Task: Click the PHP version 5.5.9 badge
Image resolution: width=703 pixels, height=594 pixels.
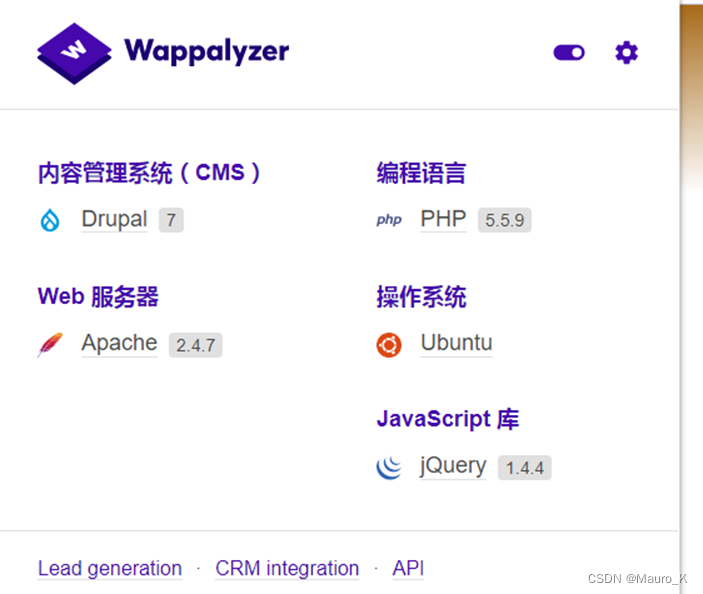Action: pos(504,220)
